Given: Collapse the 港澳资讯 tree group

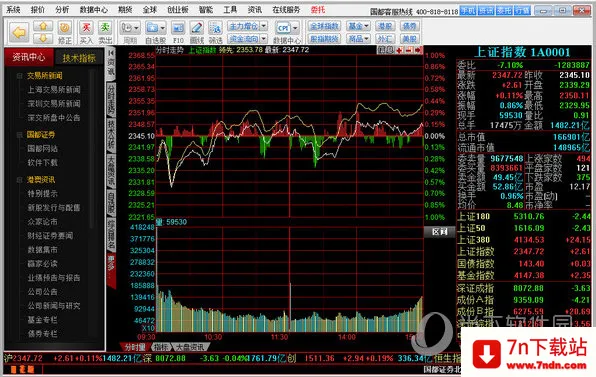Looking at the screenshot, I should [x=20, y=180].
